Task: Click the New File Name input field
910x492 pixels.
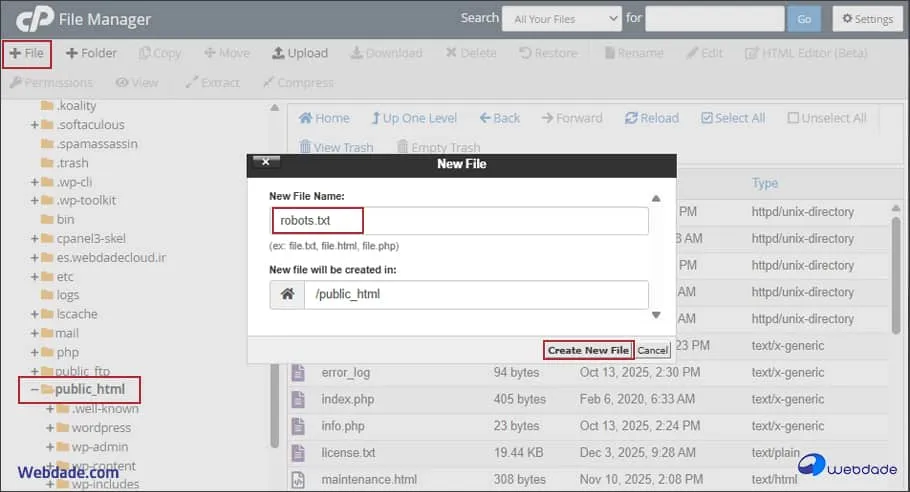Action: pos(459,220)
